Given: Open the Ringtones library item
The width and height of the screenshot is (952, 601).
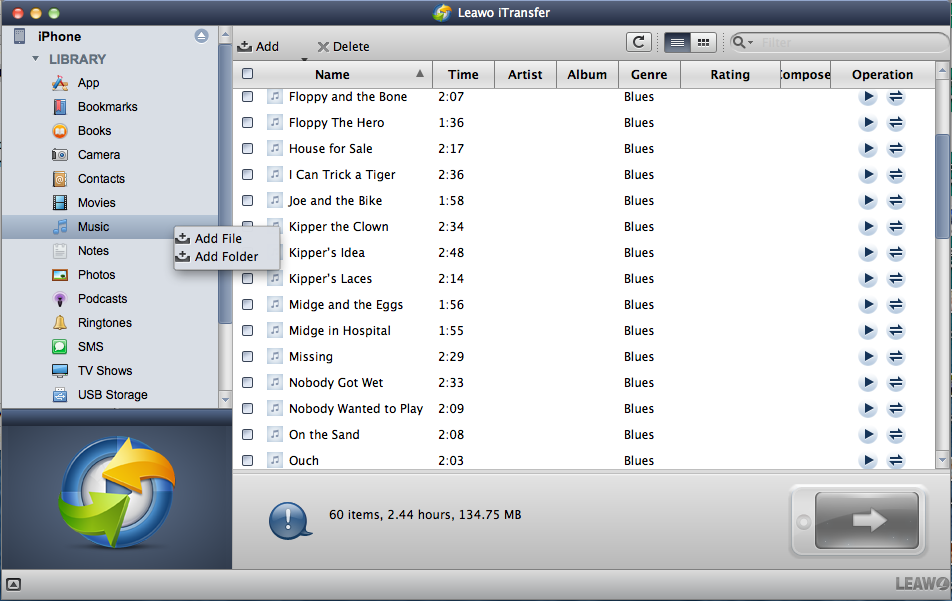Looking at the screenshot, I should (x=104, y=323).
